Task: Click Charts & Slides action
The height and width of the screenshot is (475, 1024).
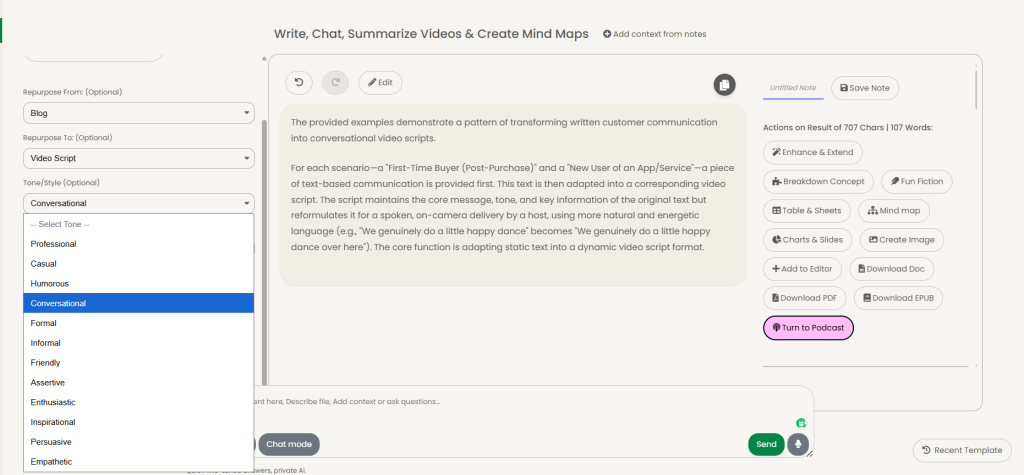Action: pos(807,240)
